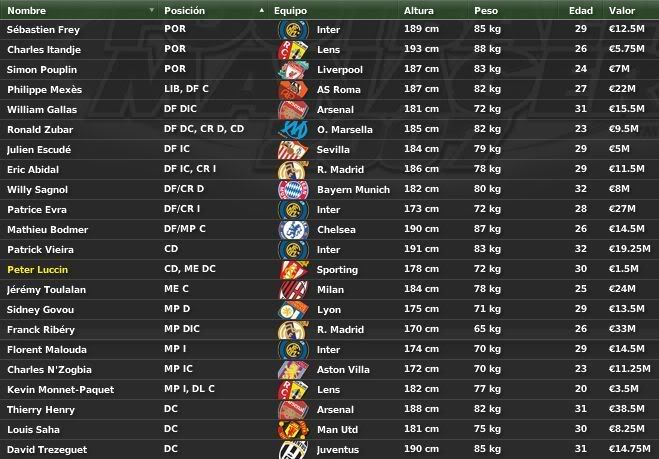Click the O. Marsella club logo
Image resolution: width=659 pixels, height=459 pixels.
(293, 129)
